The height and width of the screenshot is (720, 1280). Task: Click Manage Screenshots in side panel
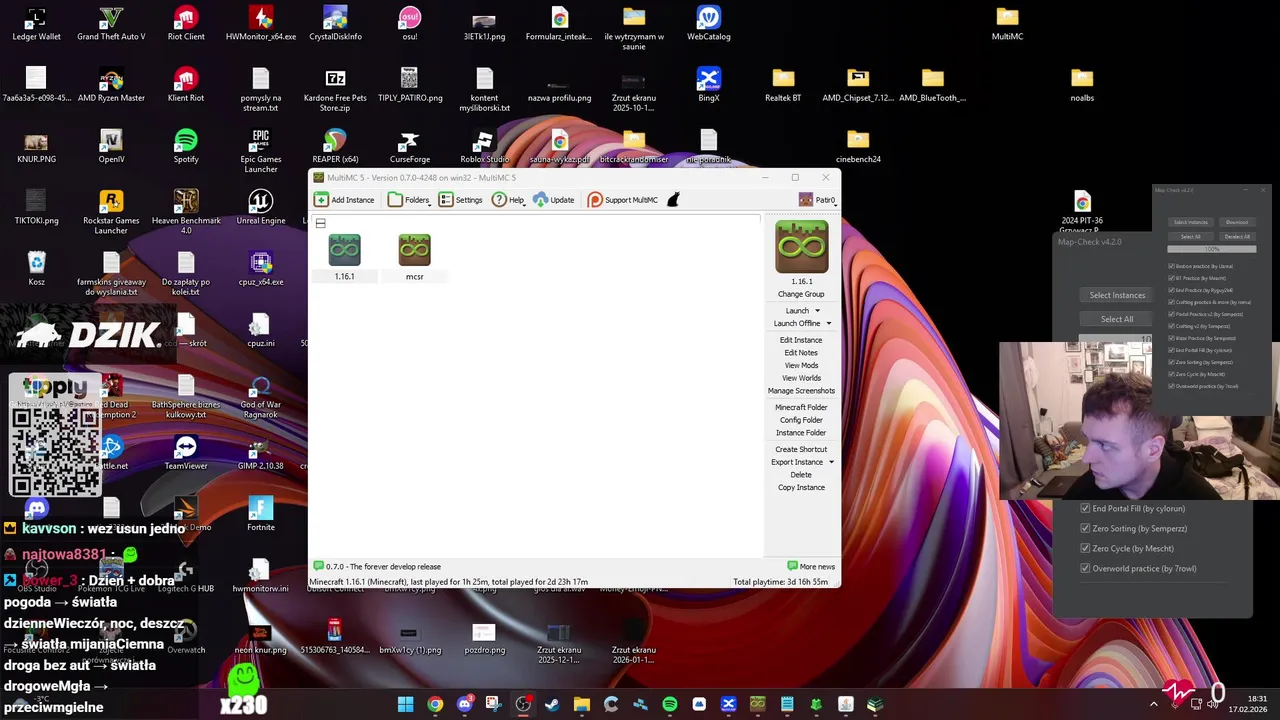(801, 391)
